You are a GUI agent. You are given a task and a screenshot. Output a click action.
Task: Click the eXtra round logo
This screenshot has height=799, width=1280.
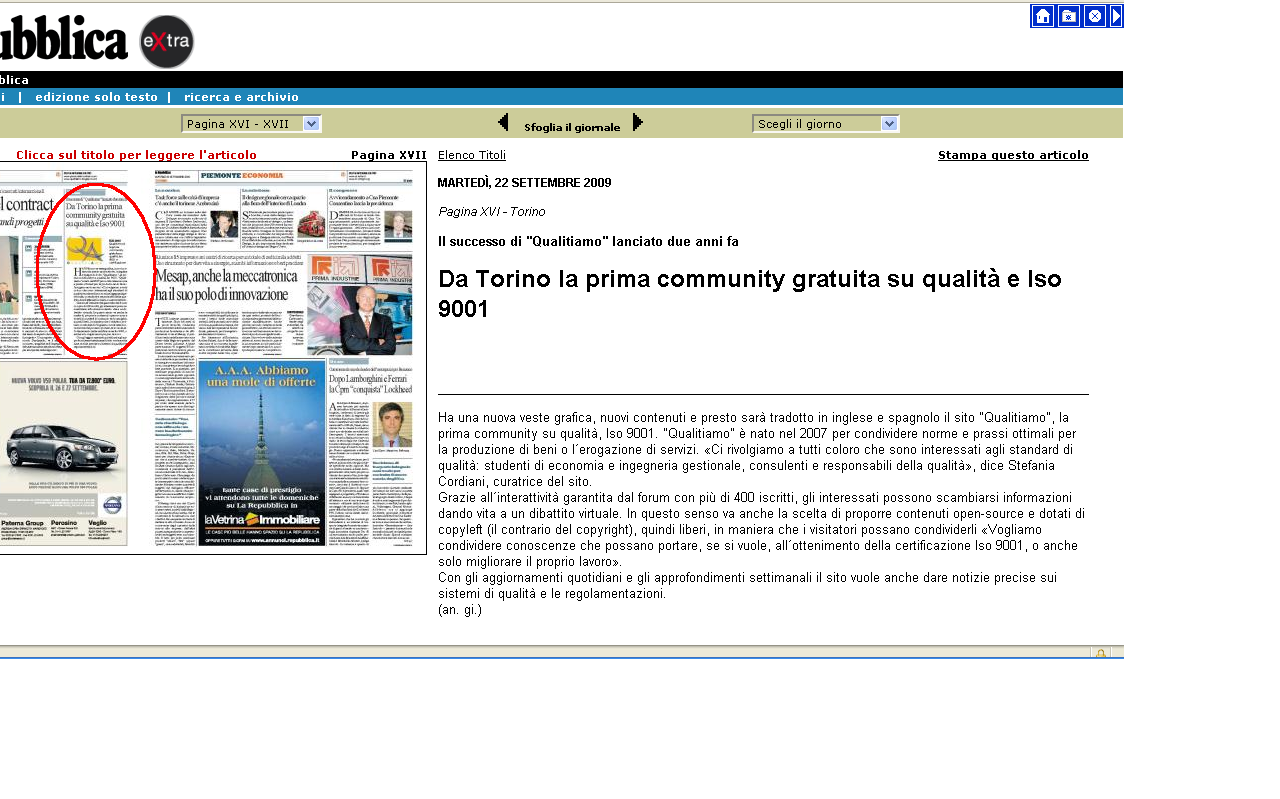coord(167,42)
